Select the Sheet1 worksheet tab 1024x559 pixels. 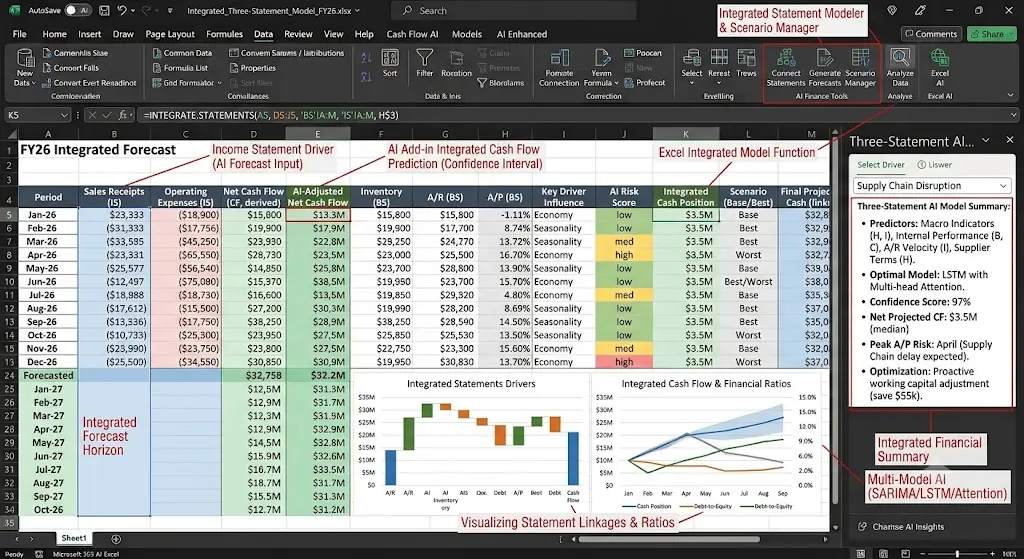(74, 539)
